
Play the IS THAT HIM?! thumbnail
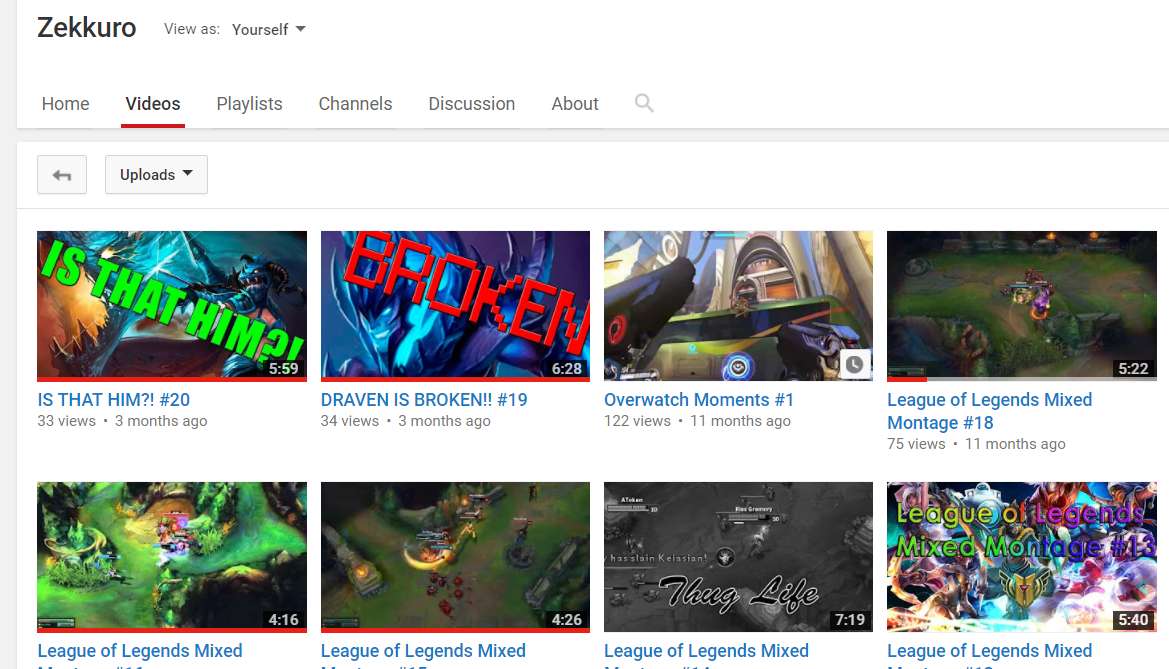(172, 306)
